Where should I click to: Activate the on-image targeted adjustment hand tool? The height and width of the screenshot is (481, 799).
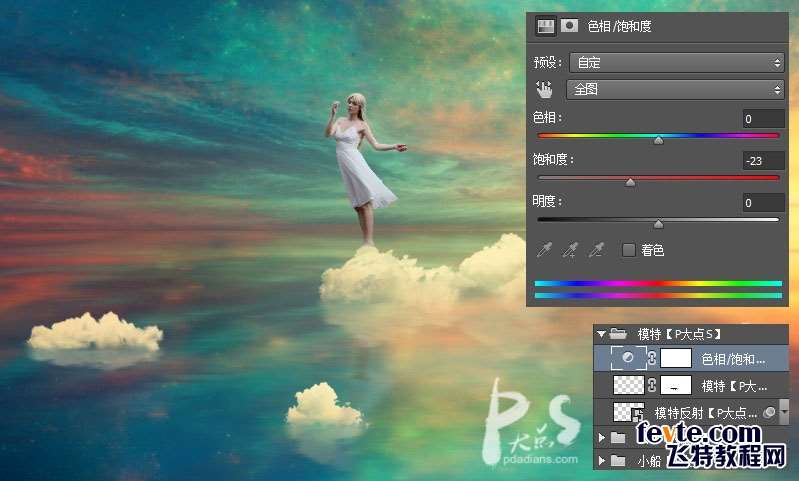544,90
